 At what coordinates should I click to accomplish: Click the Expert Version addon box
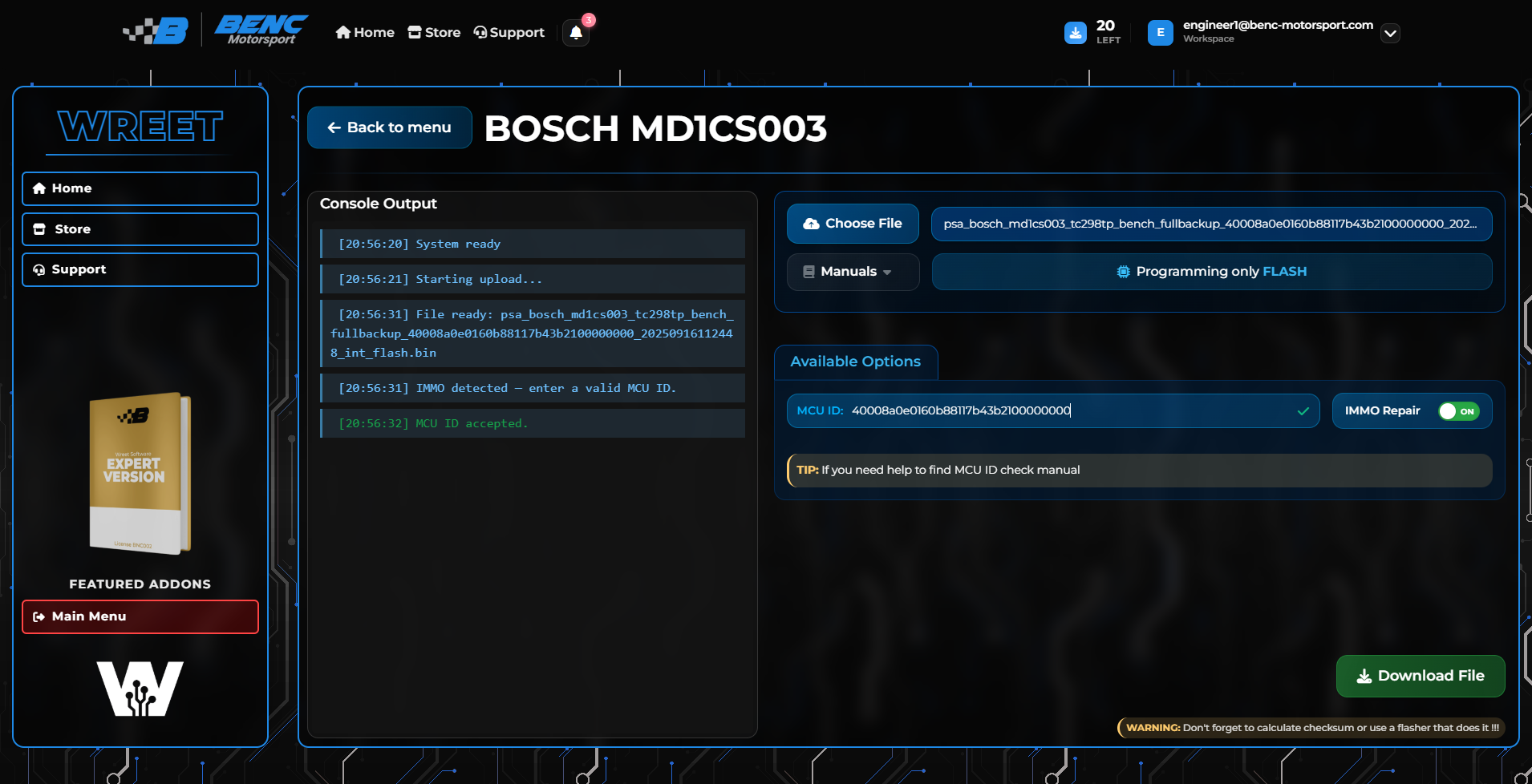(140, 473)
